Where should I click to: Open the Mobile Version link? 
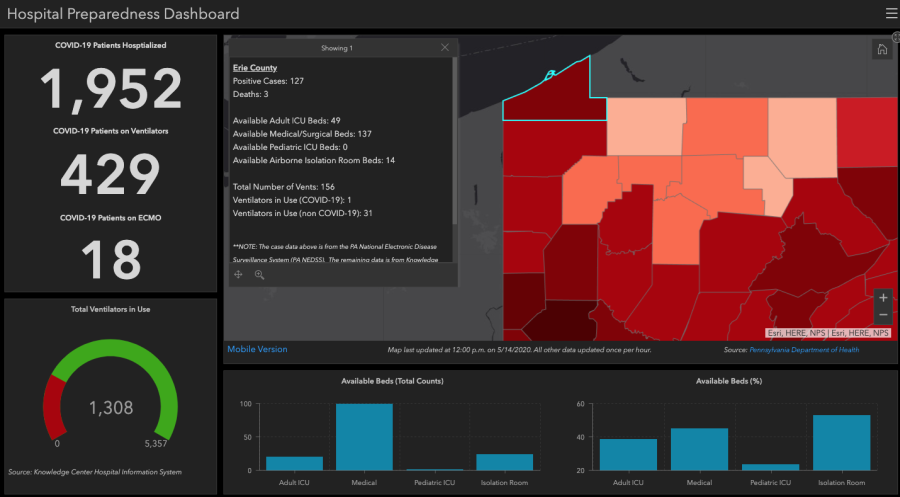click(257, 349)
